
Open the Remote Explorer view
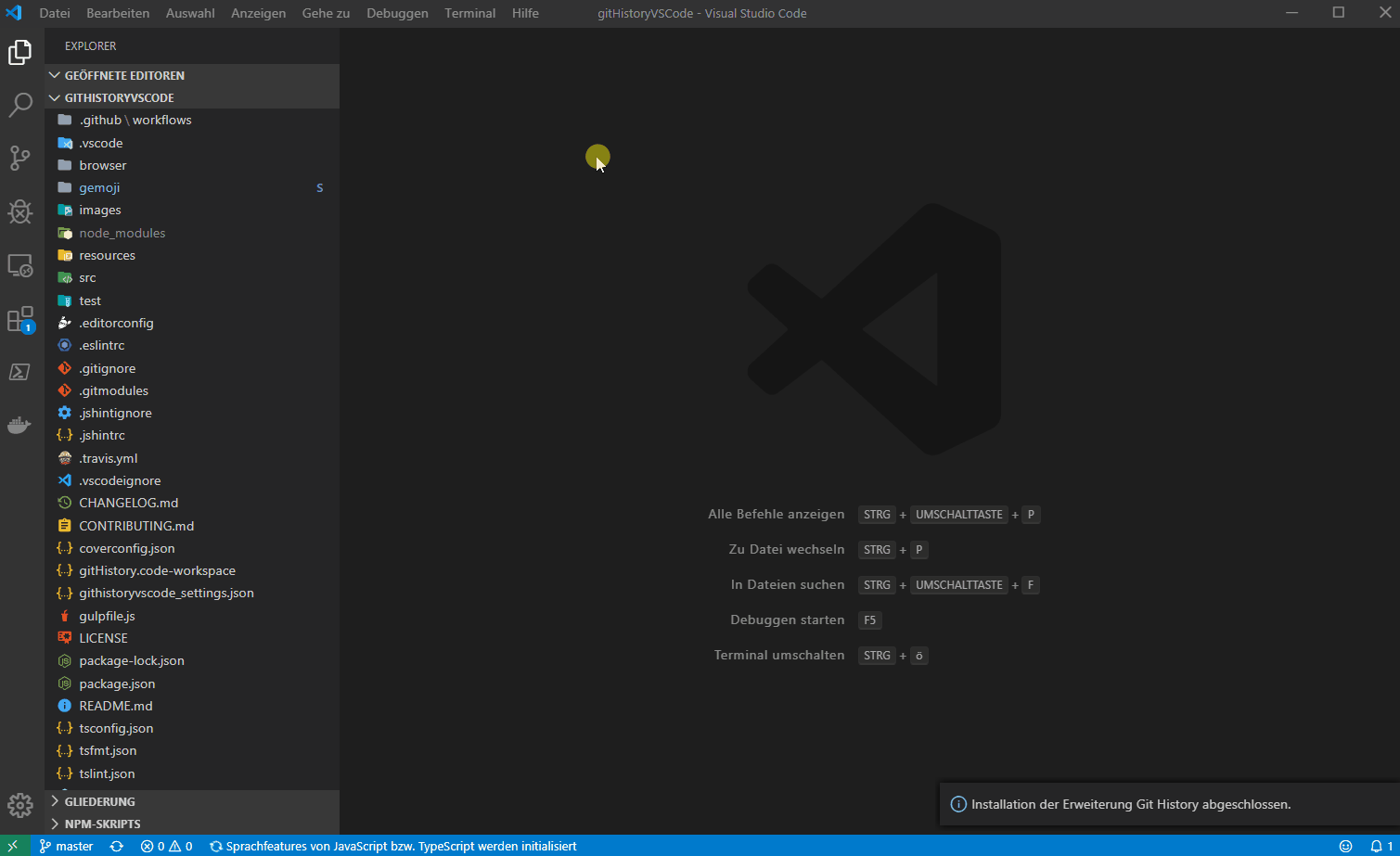(x=20, y=265)
